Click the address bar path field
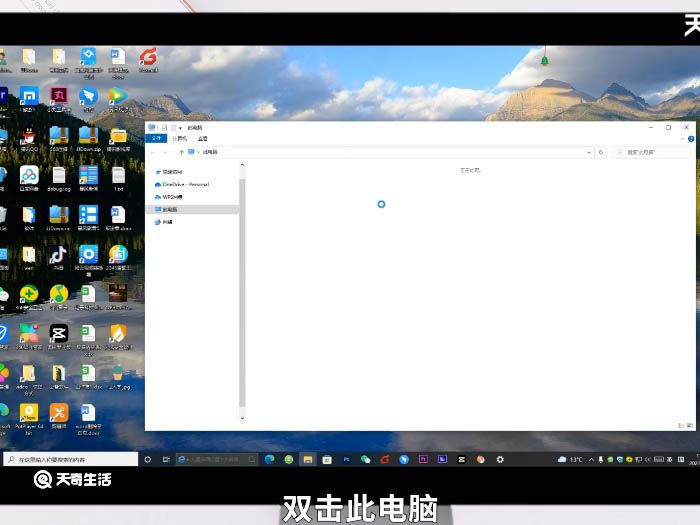The image size is (700, 525). (388, 152)
